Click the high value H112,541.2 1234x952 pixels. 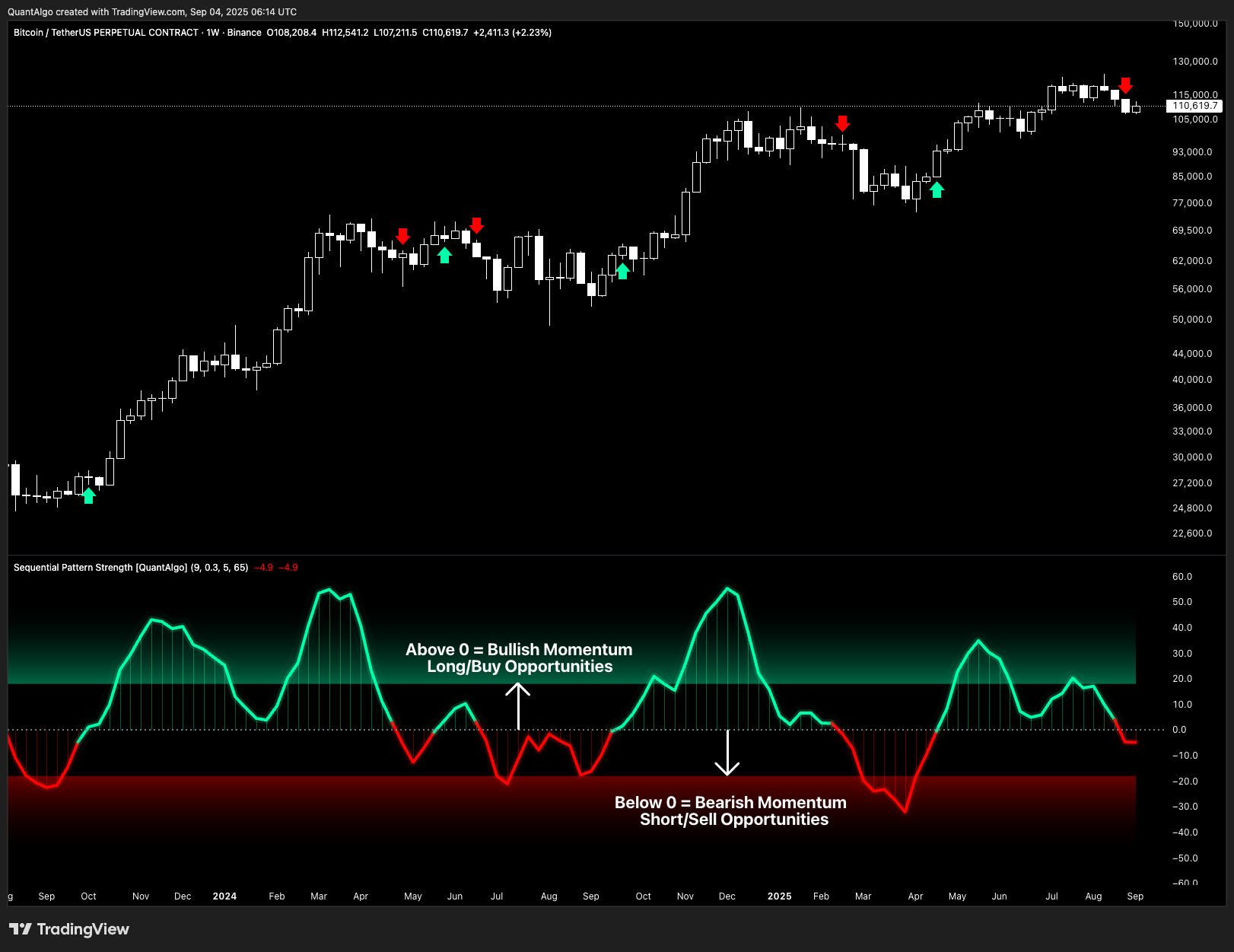click(345, 33)
